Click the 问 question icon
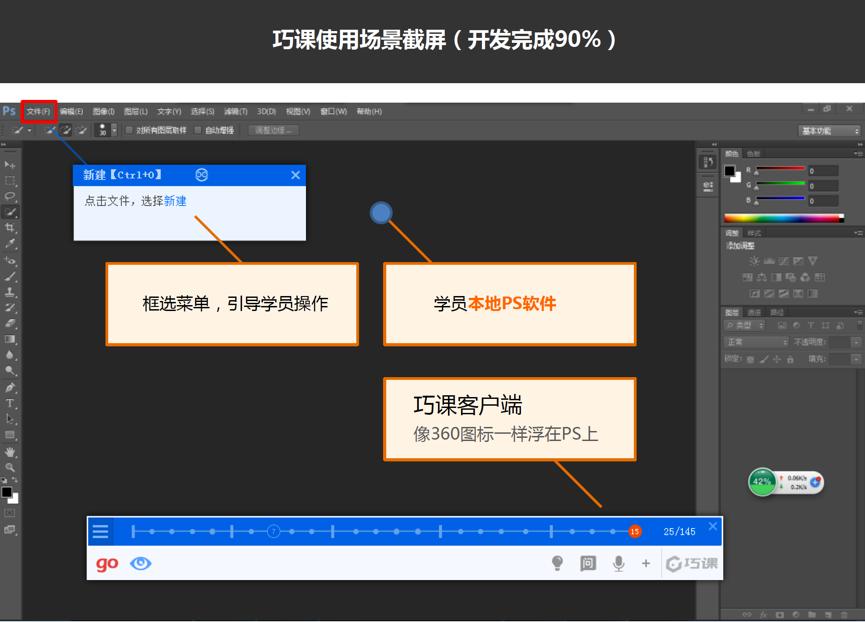The image size is (865, 622). pyautogui.click(x=588, y=564)
